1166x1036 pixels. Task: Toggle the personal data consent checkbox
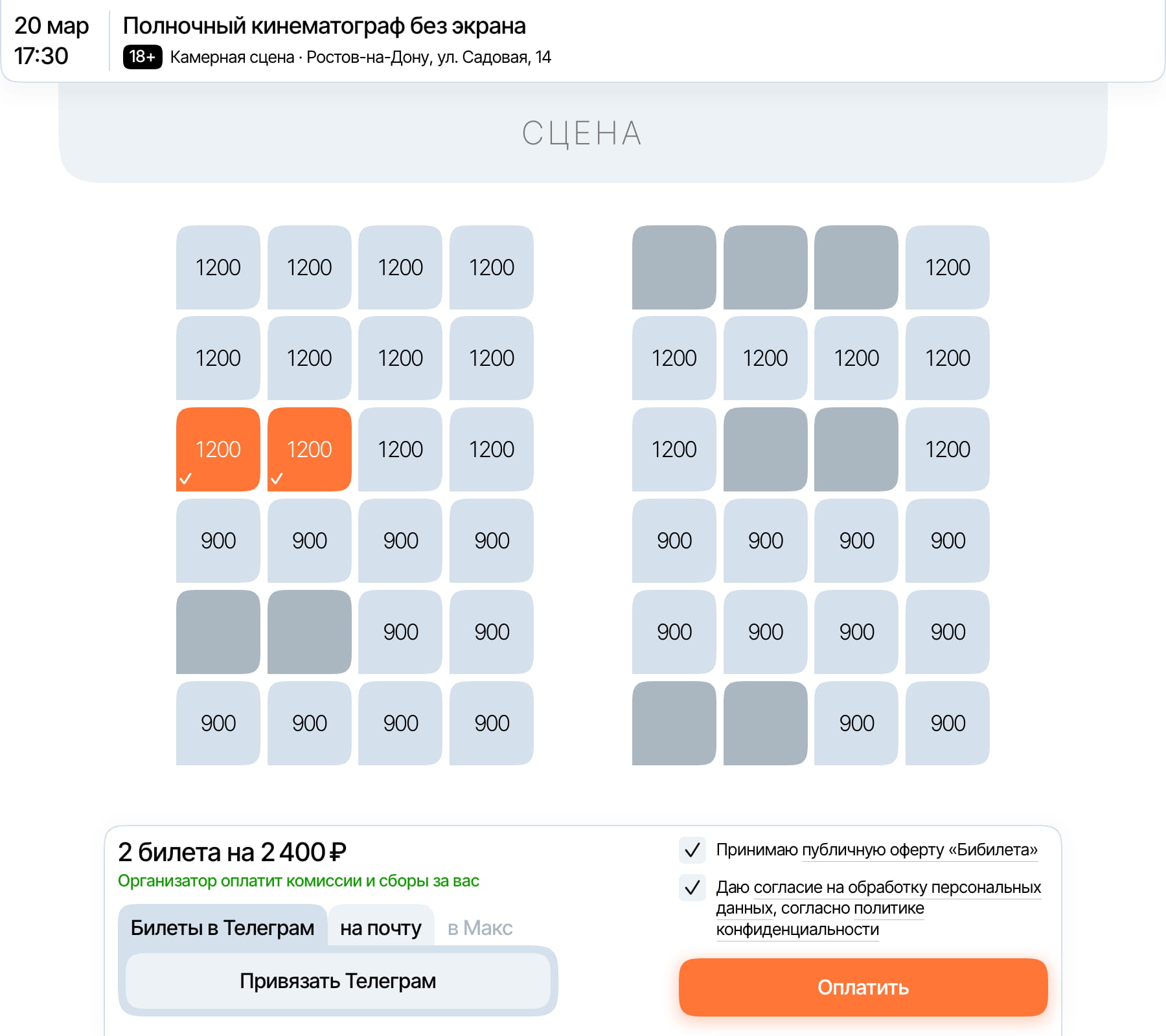692,887
